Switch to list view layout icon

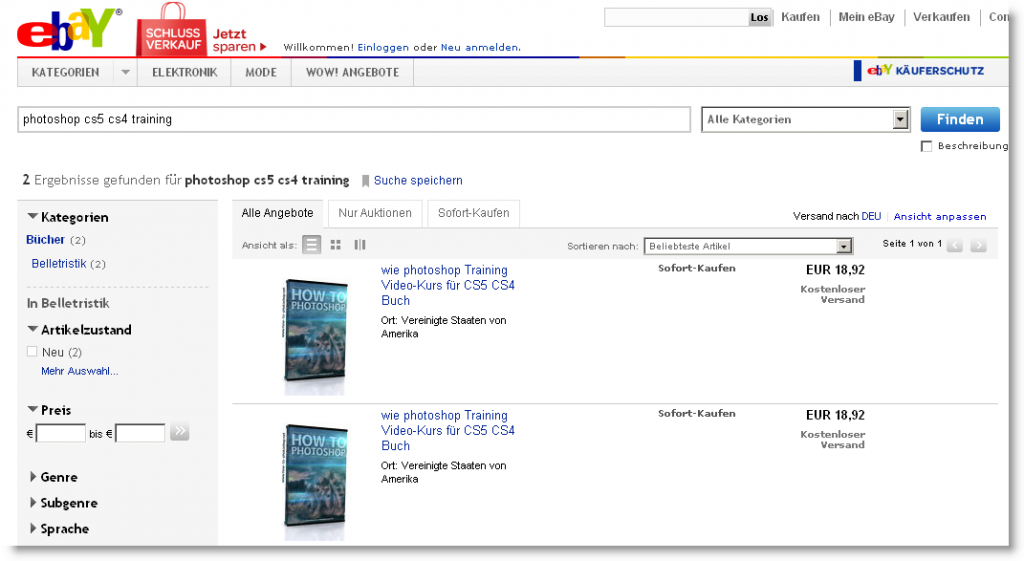(x=312, y=245)
